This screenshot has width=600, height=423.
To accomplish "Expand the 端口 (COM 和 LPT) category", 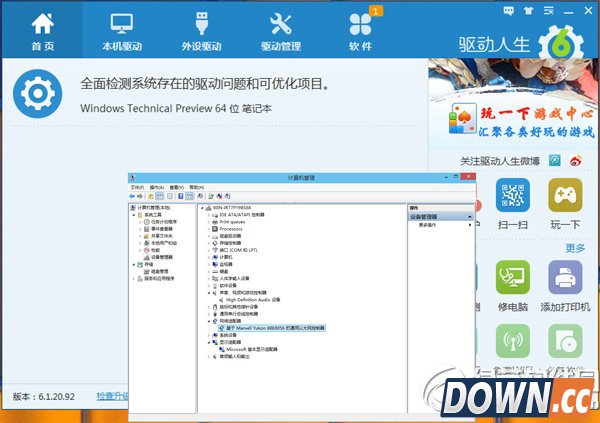I will 209,250.
